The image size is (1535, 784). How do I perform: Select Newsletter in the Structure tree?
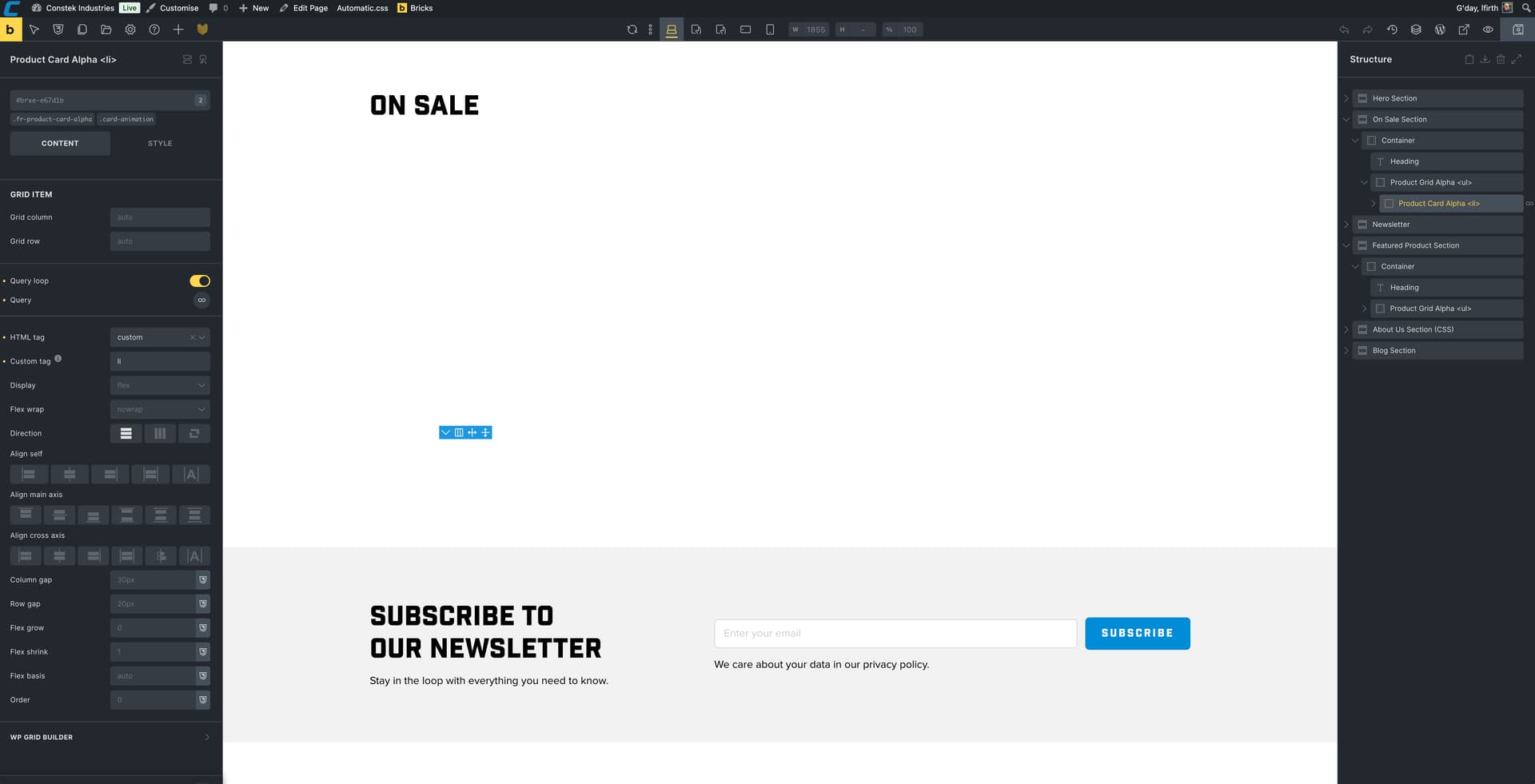point(1391,225)
